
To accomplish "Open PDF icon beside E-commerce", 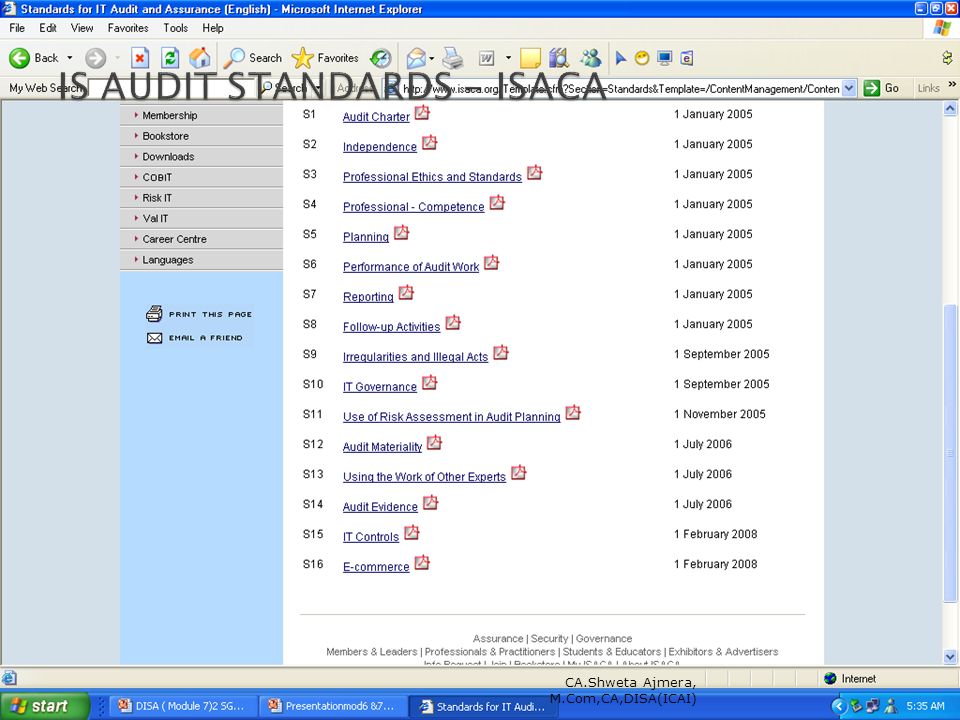I will click(x=422, y=563).
